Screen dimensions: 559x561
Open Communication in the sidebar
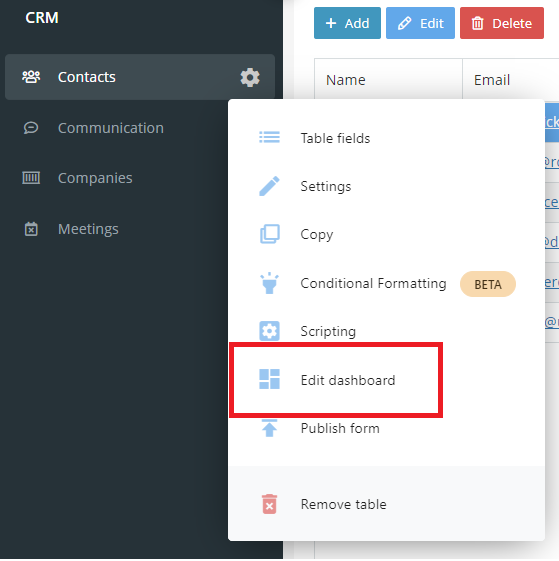coord(111,128)
